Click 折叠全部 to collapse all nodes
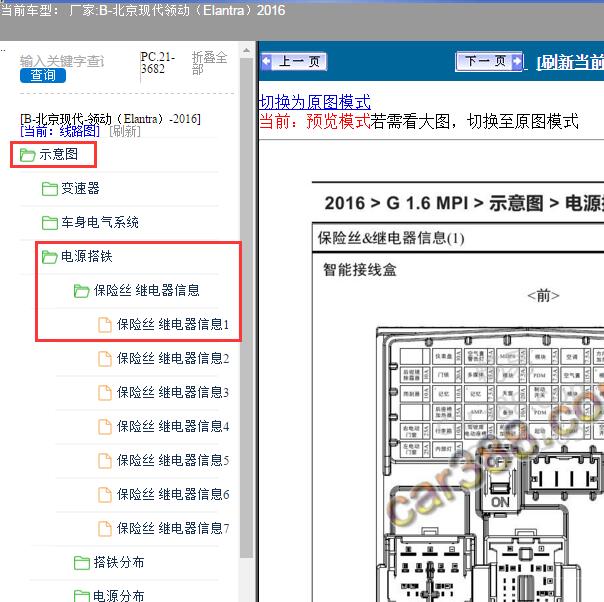Screen dimensions: 604x602 (209, 63)
